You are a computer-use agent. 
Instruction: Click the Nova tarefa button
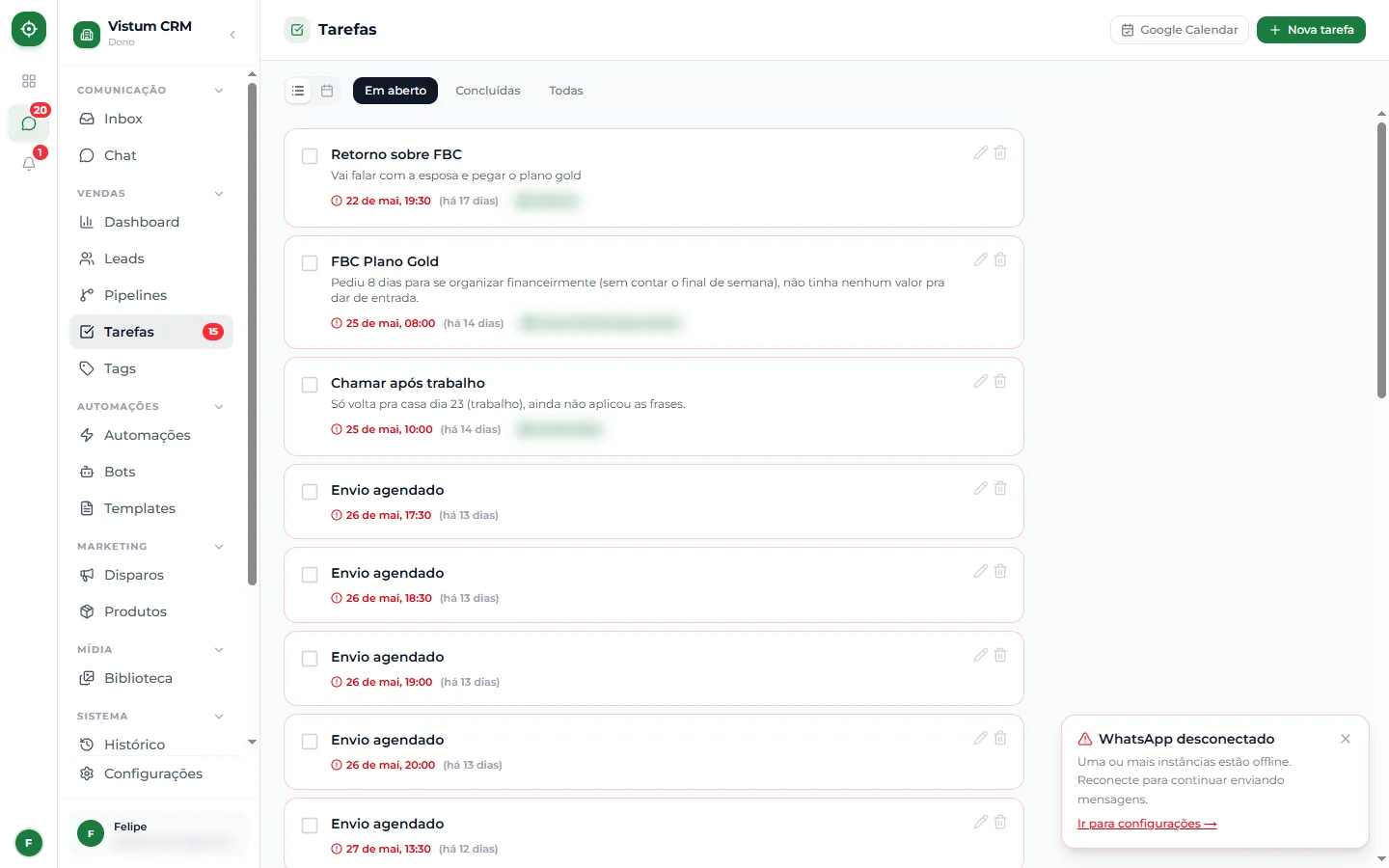click(x=1311, y=30)
